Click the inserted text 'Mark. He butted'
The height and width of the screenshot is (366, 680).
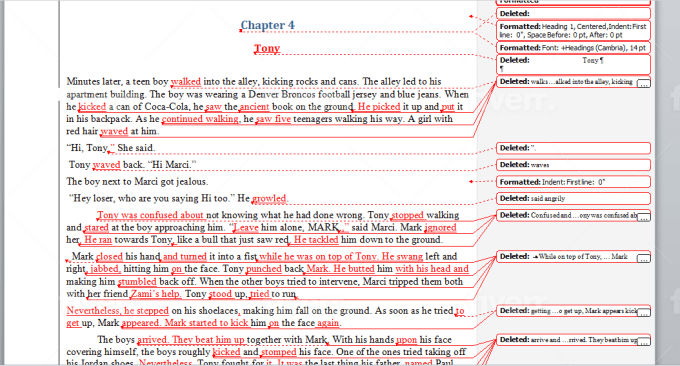(340, 269)
